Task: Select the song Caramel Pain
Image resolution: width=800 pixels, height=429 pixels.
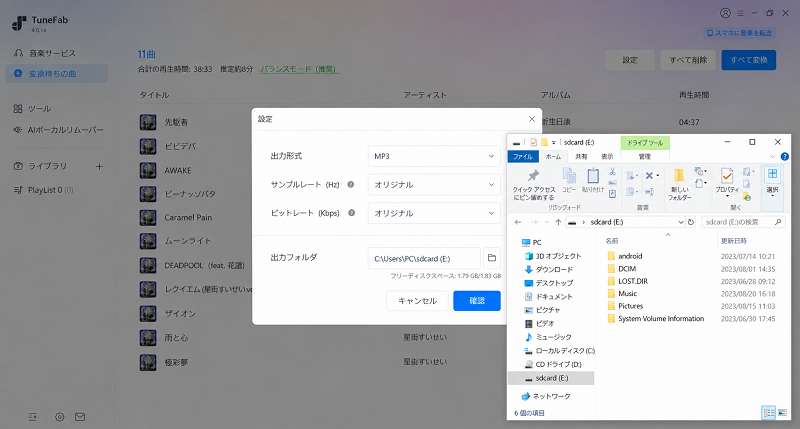Action: pyautogui.click(x=188, y=217)
